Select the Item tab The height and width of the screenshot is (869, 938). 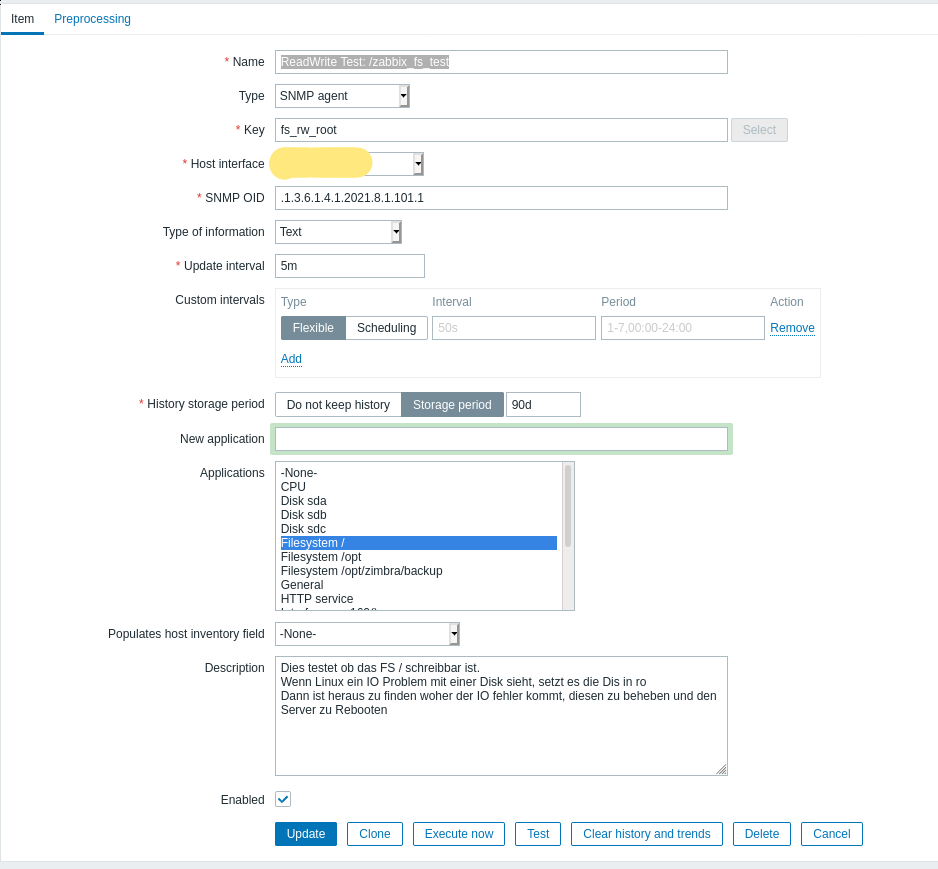[x=22, y=19]
